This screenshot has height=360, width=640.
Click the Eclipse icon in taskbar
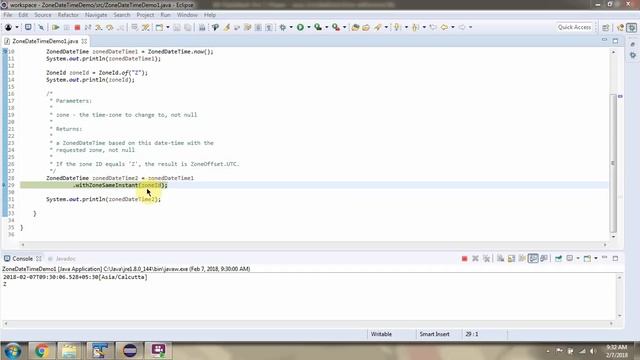pyautogui.click(x=130, y=351)
